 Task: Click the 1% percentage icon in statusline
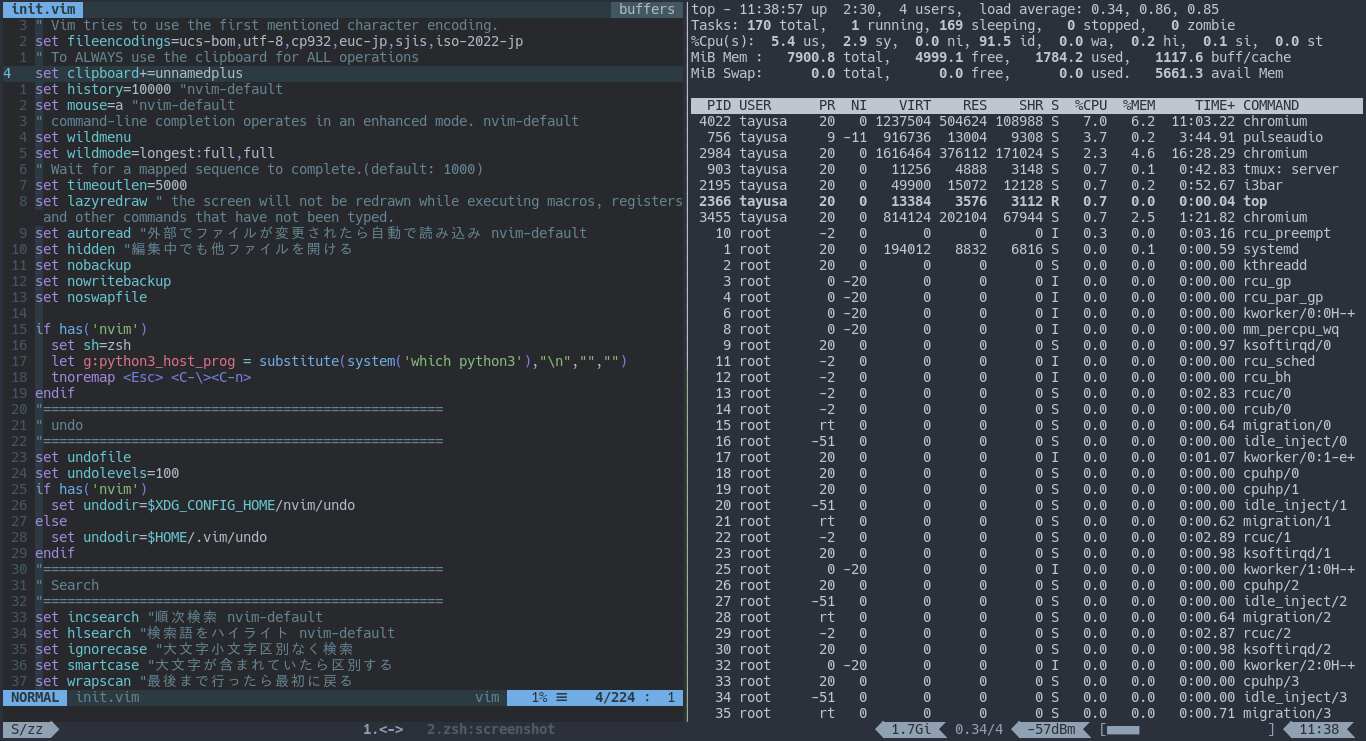click(x=550, y=697)
